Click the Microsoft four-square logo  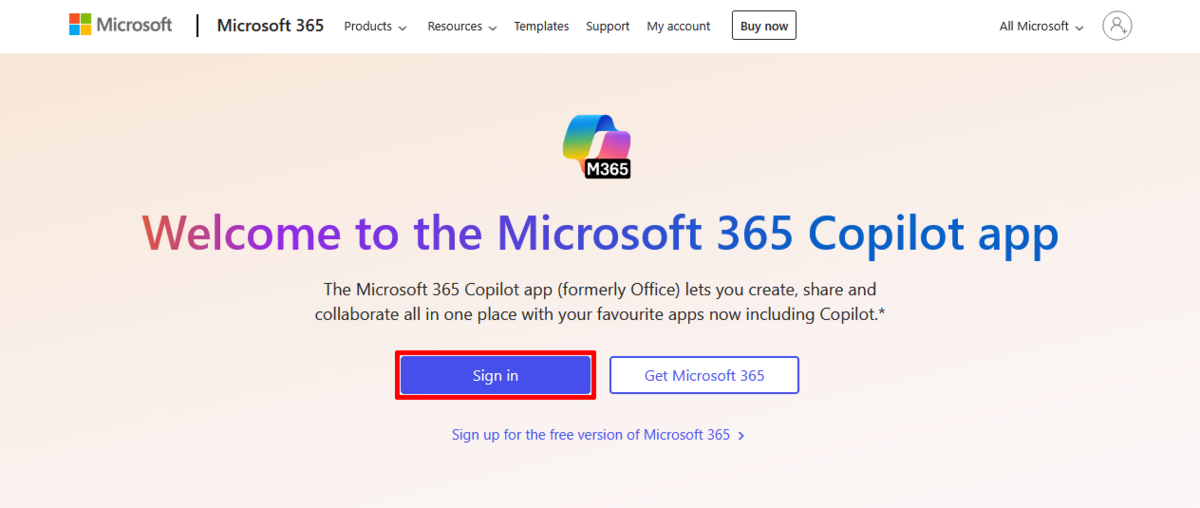tap(80, 25)
